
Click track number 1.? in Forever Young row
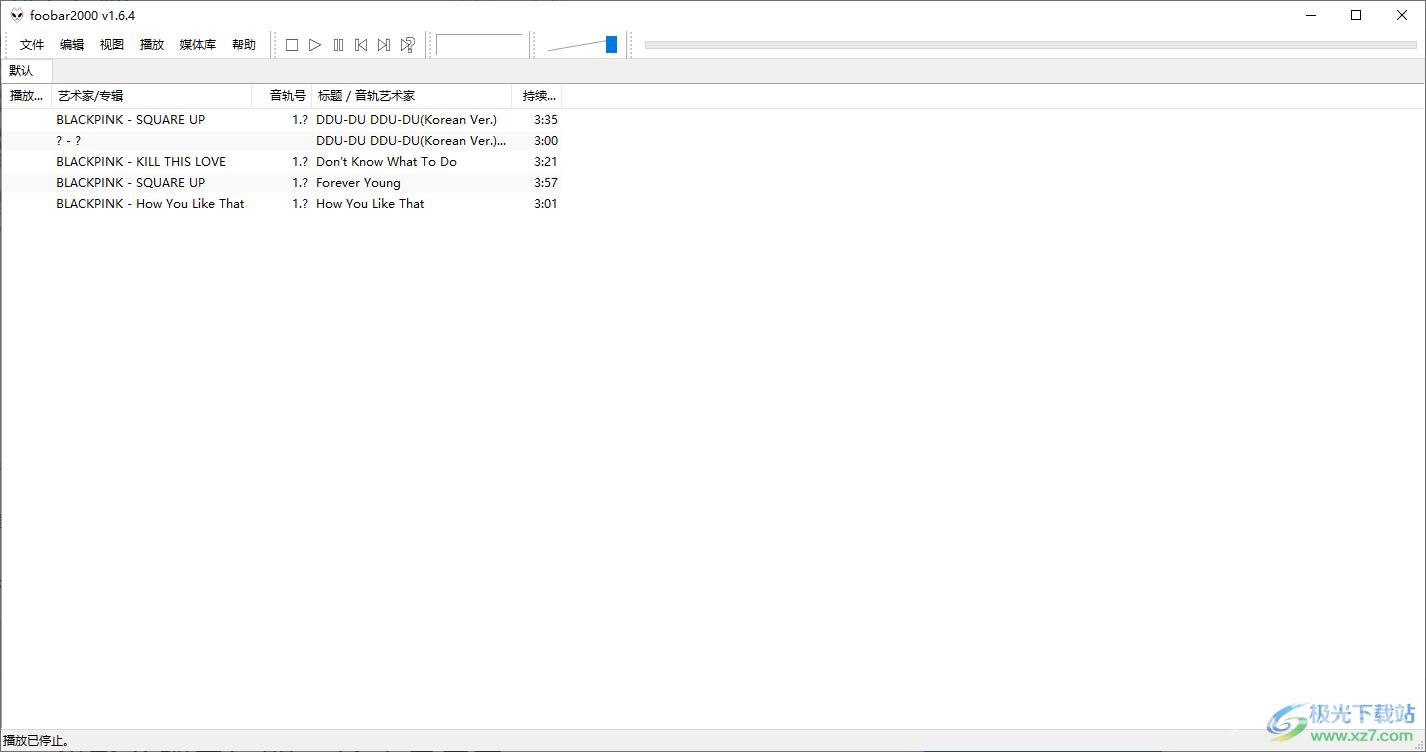point(300,183)
